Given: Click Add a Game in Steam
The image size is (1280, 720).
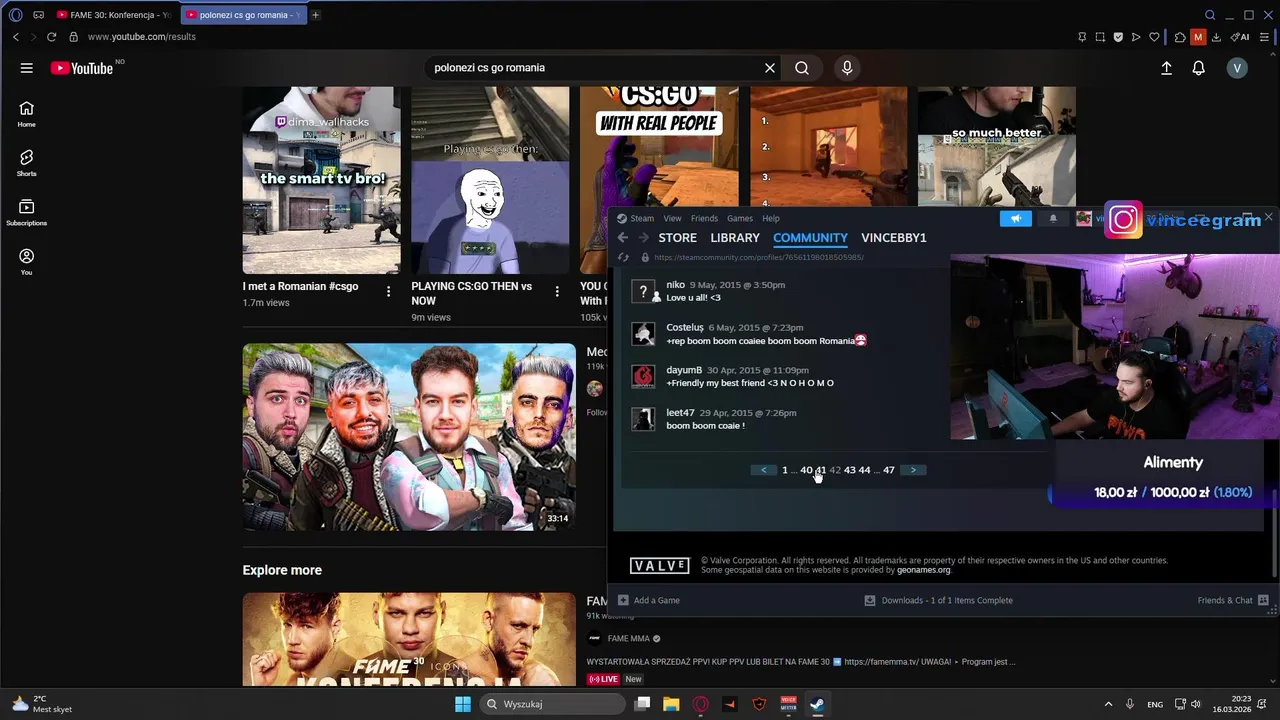Looking at the screenshot, I should [x=649, y=600].
